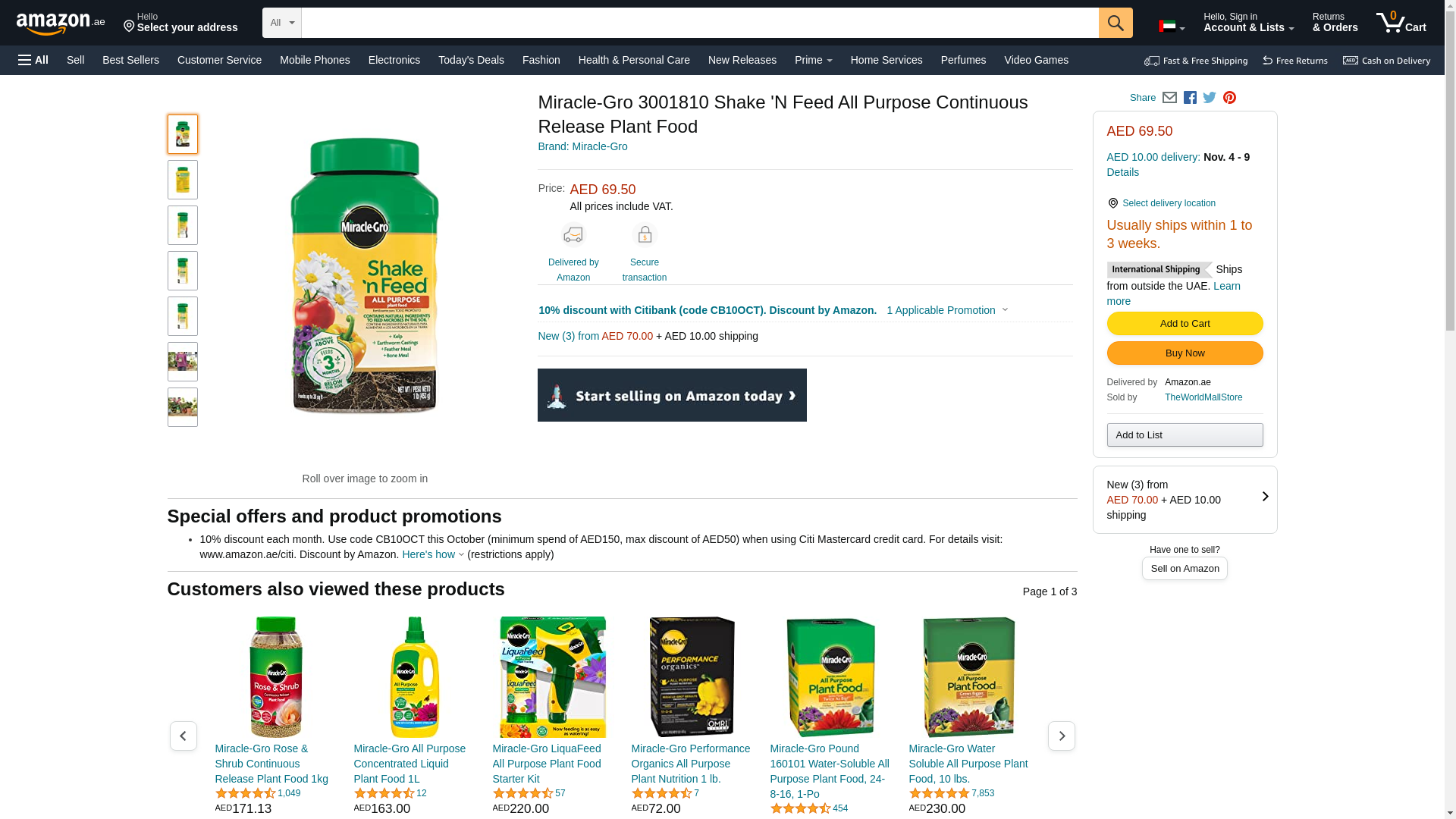
Task: Expand Account & Lists menu
Action: 1248,23
